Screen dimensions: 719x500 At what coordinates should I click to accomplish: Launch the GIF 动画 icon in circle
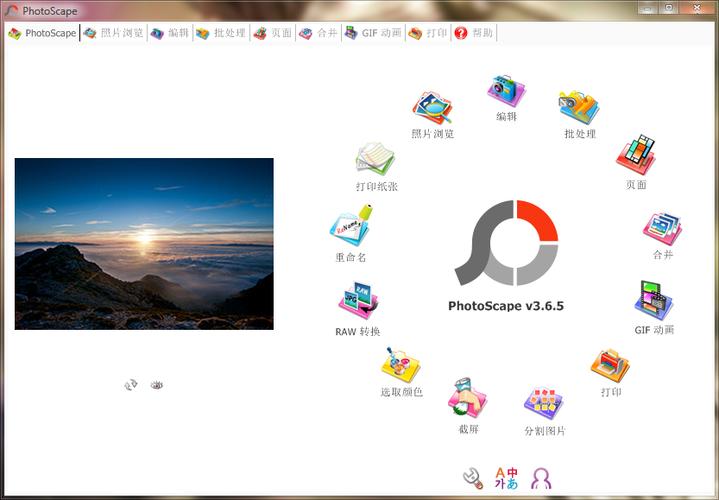coord(654,301)
